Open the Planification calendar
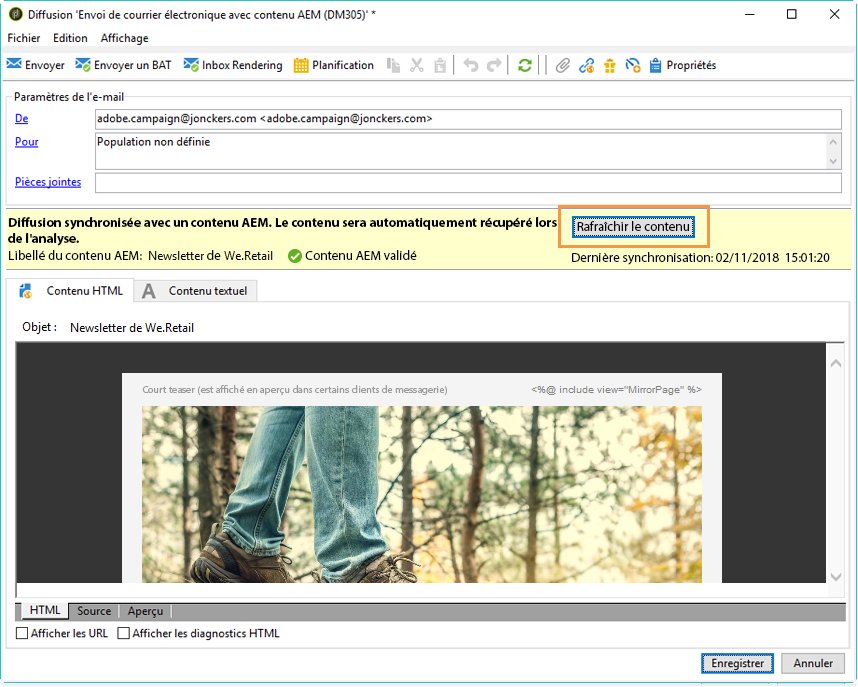 click(x=334, y=65)
